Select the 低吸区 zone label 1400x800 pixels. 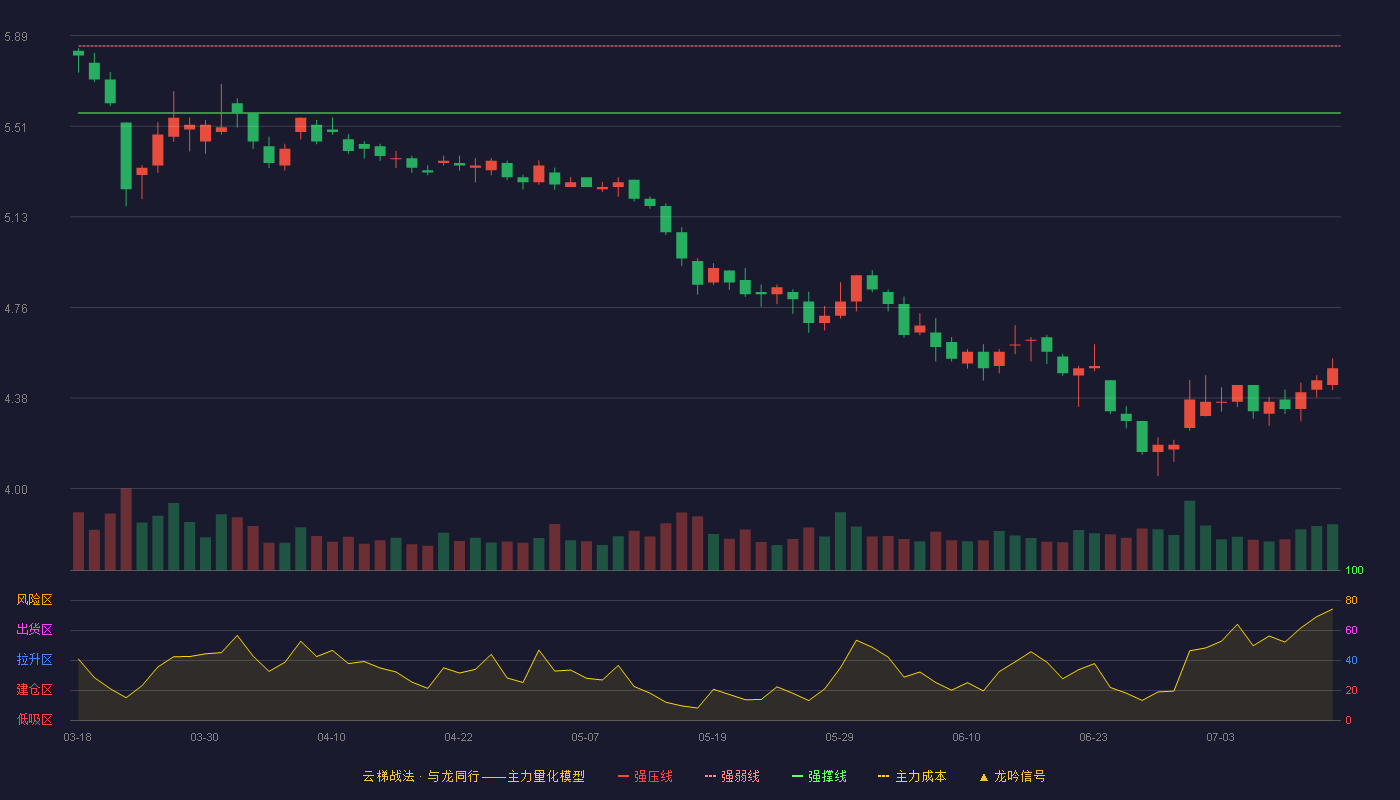click(34, 719)
